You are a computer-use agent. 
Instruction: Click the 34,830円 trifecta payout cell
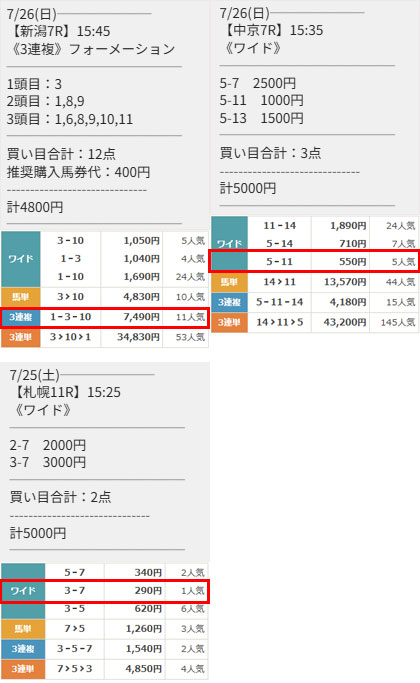coord(132,337)
